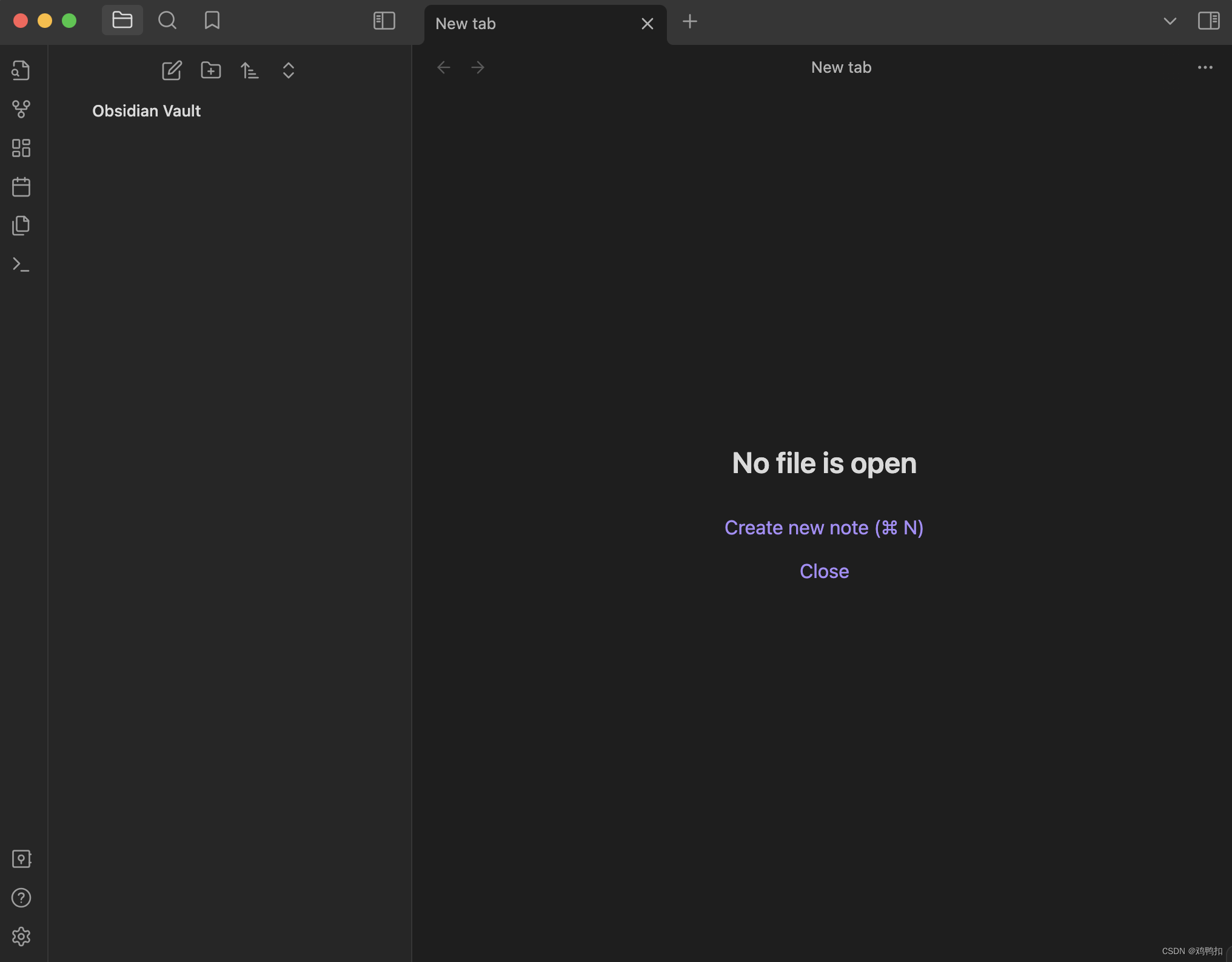Viewport: 1232px width, 962px height.
Task: Click the New tab header title
Action: click(x=842, y=67)
